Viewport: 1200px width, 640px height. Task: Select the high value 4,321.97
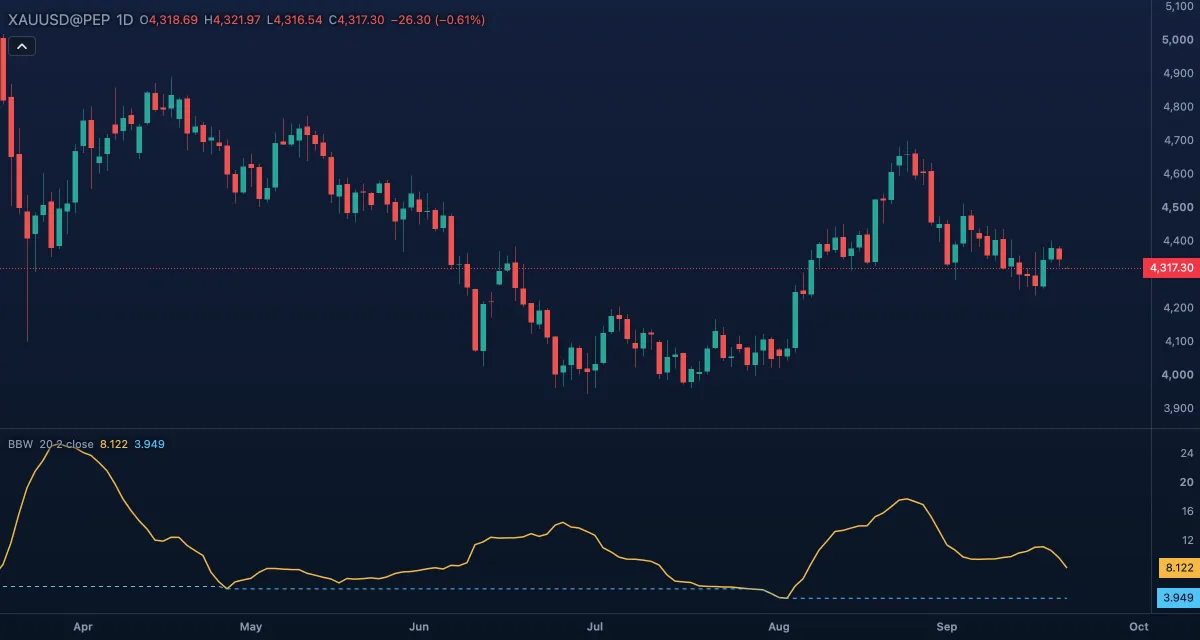[238, 20]
